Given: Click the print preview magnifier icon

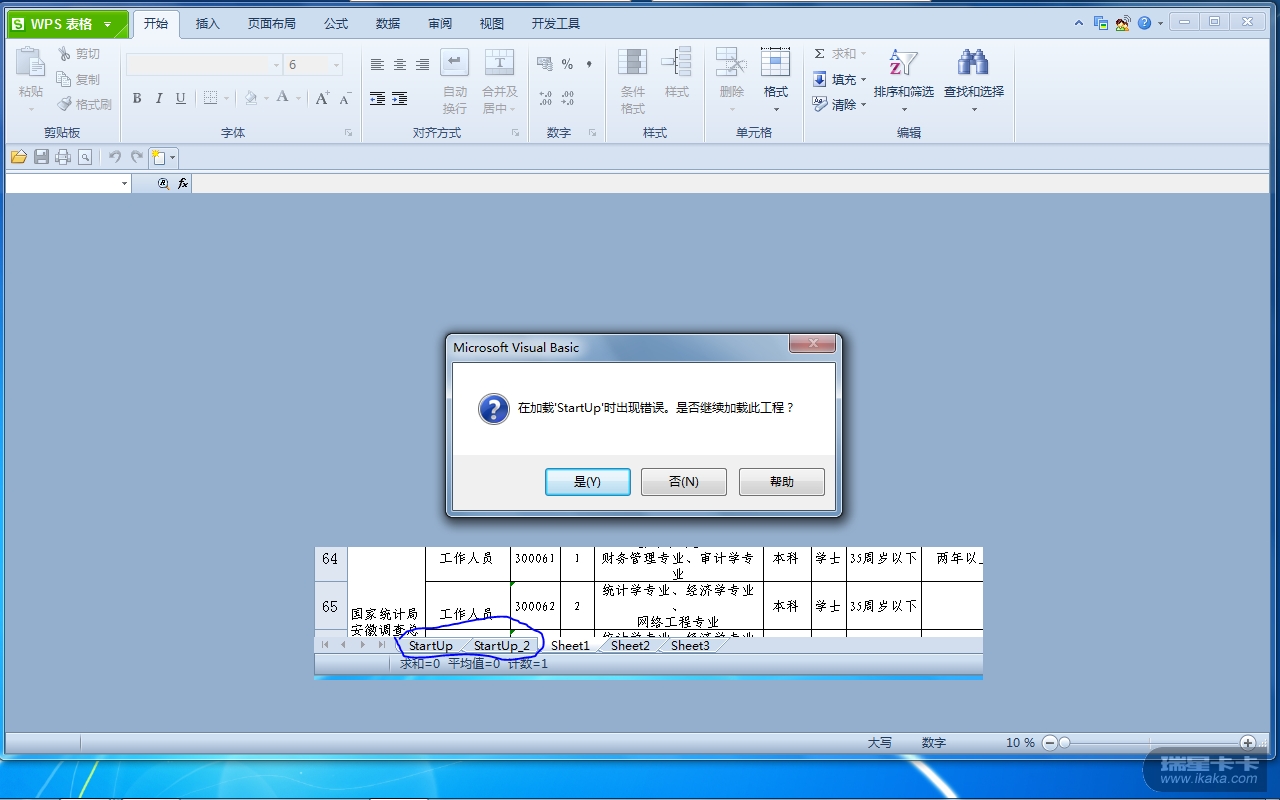Looking at the screenshot, I should [85, 157].
